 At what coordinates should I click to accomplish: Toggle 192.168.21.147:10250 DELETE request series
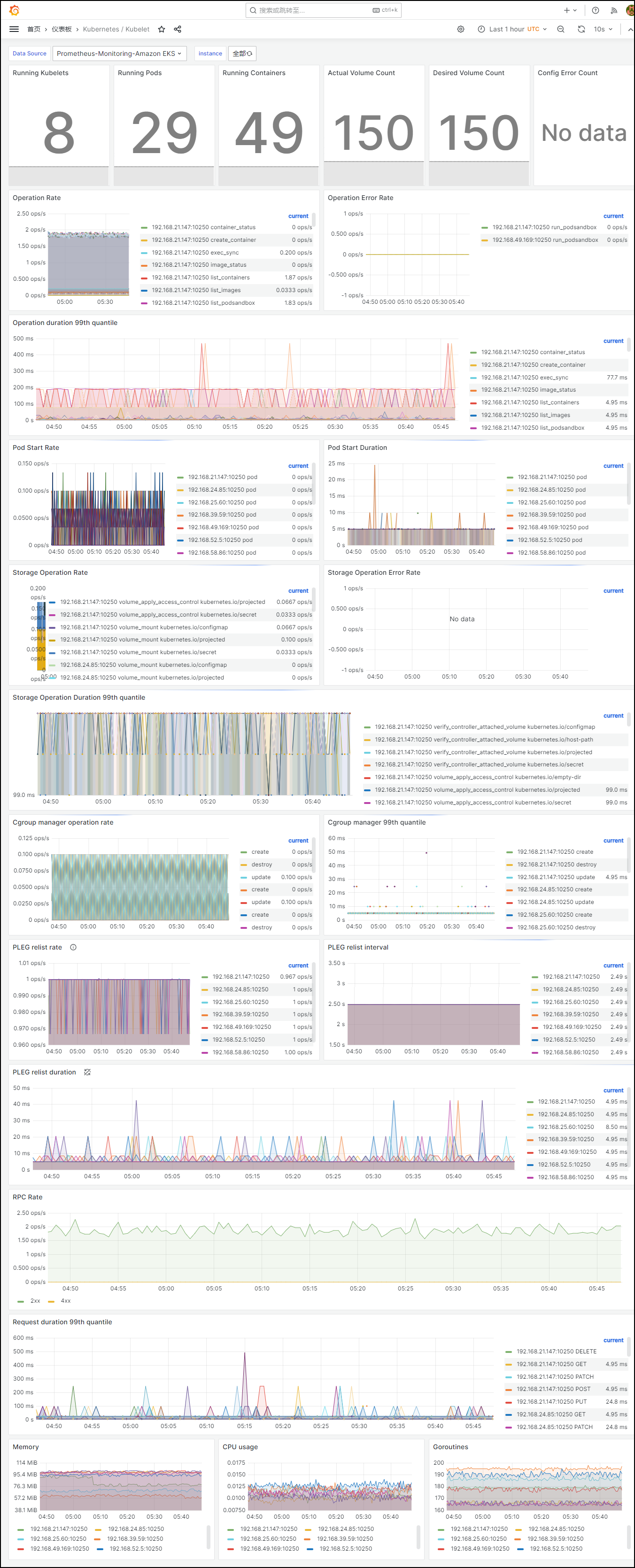point(557,1352)
